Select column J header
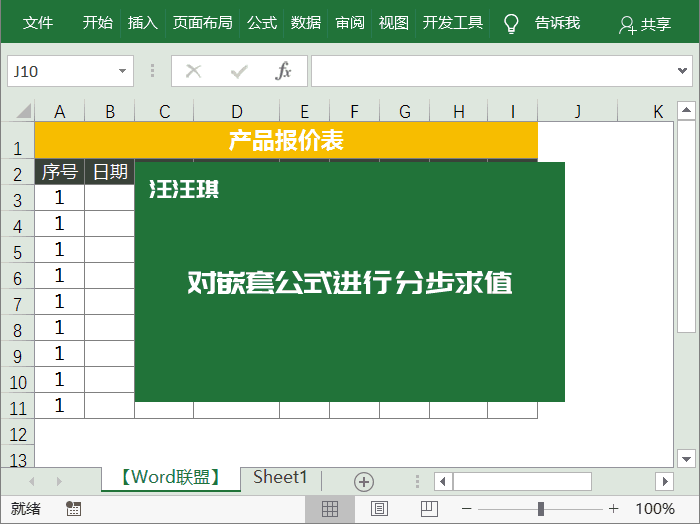Image resolution: width=700 pixels, height=524 pixels. 578,111
